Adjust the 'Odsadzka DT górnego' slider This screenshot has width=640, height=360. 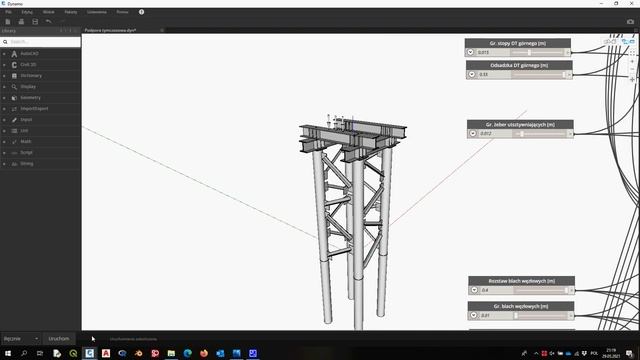coord(539,74)
